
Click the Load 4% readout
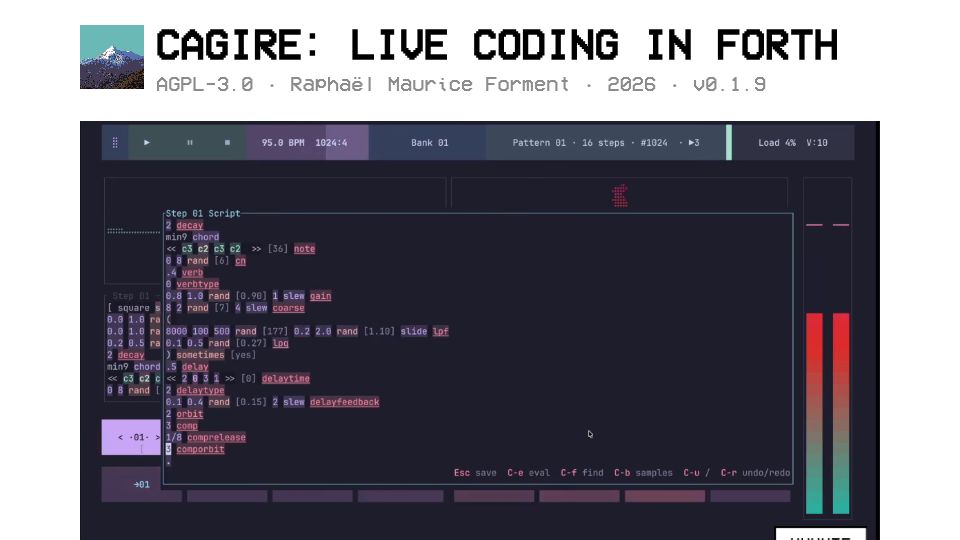click(777, 143)
